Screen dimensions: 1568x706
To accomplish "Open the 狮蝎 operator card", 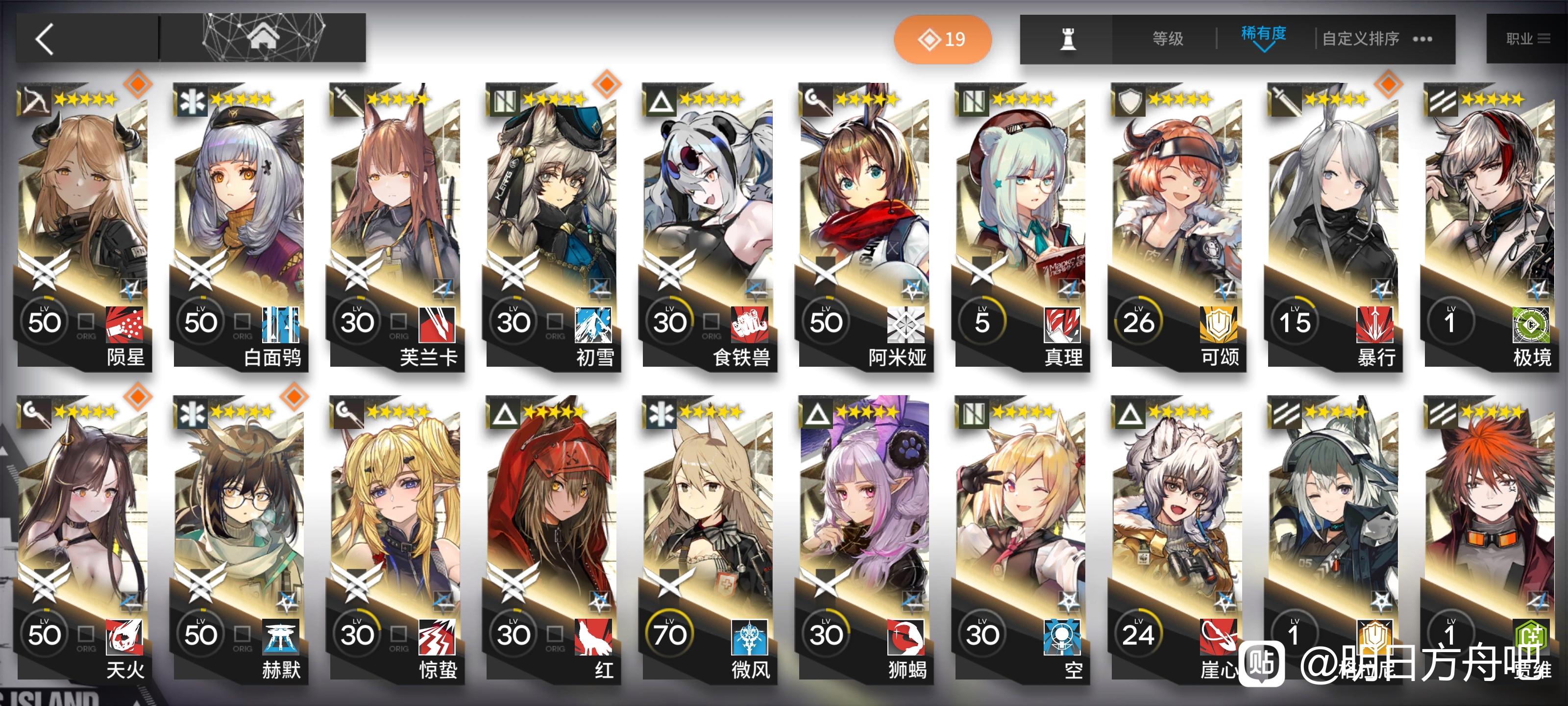I will (864, 539).
